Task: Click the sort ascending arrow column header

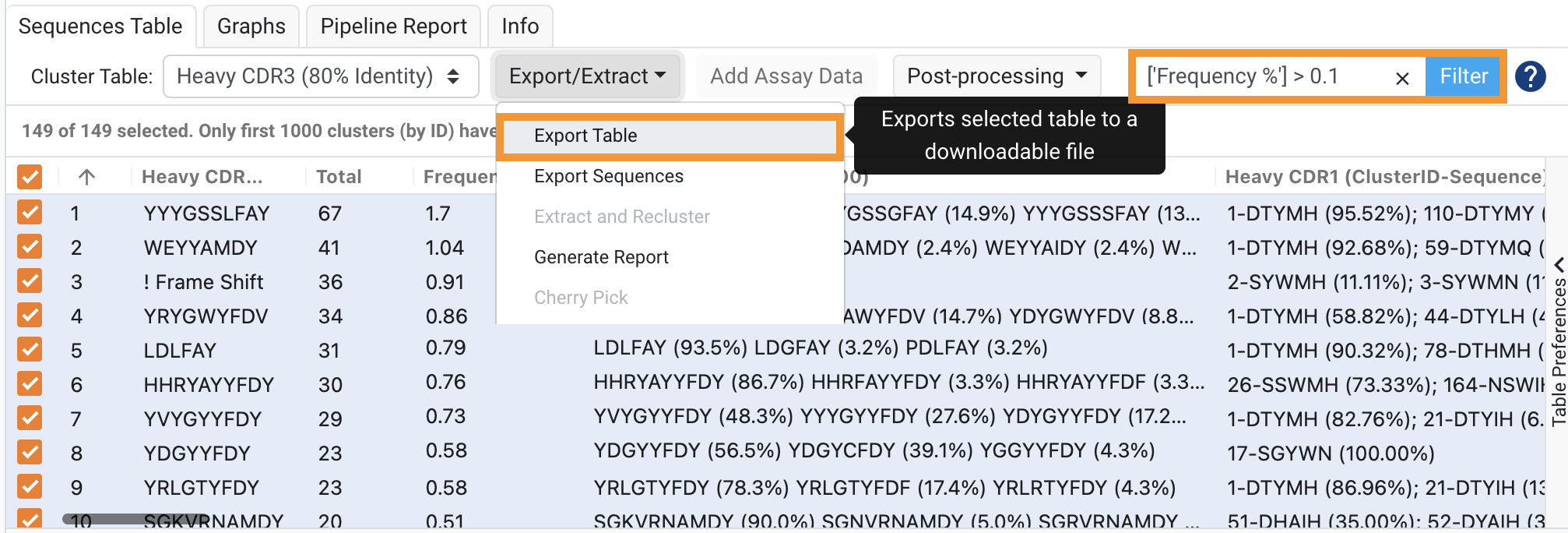Action: pyautogui.click(x=86, y=177)
